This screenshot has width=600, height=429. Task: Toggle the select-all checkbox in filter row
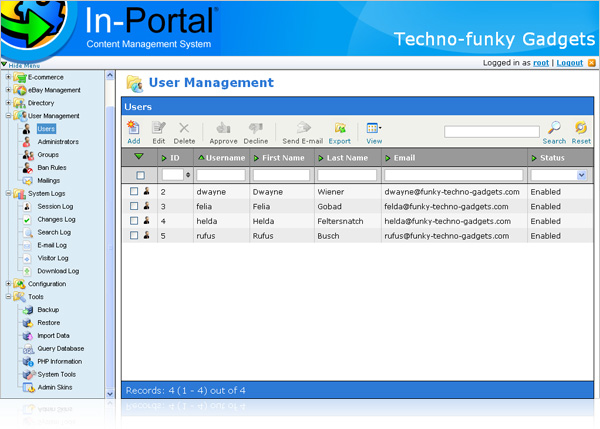(140, 175)
